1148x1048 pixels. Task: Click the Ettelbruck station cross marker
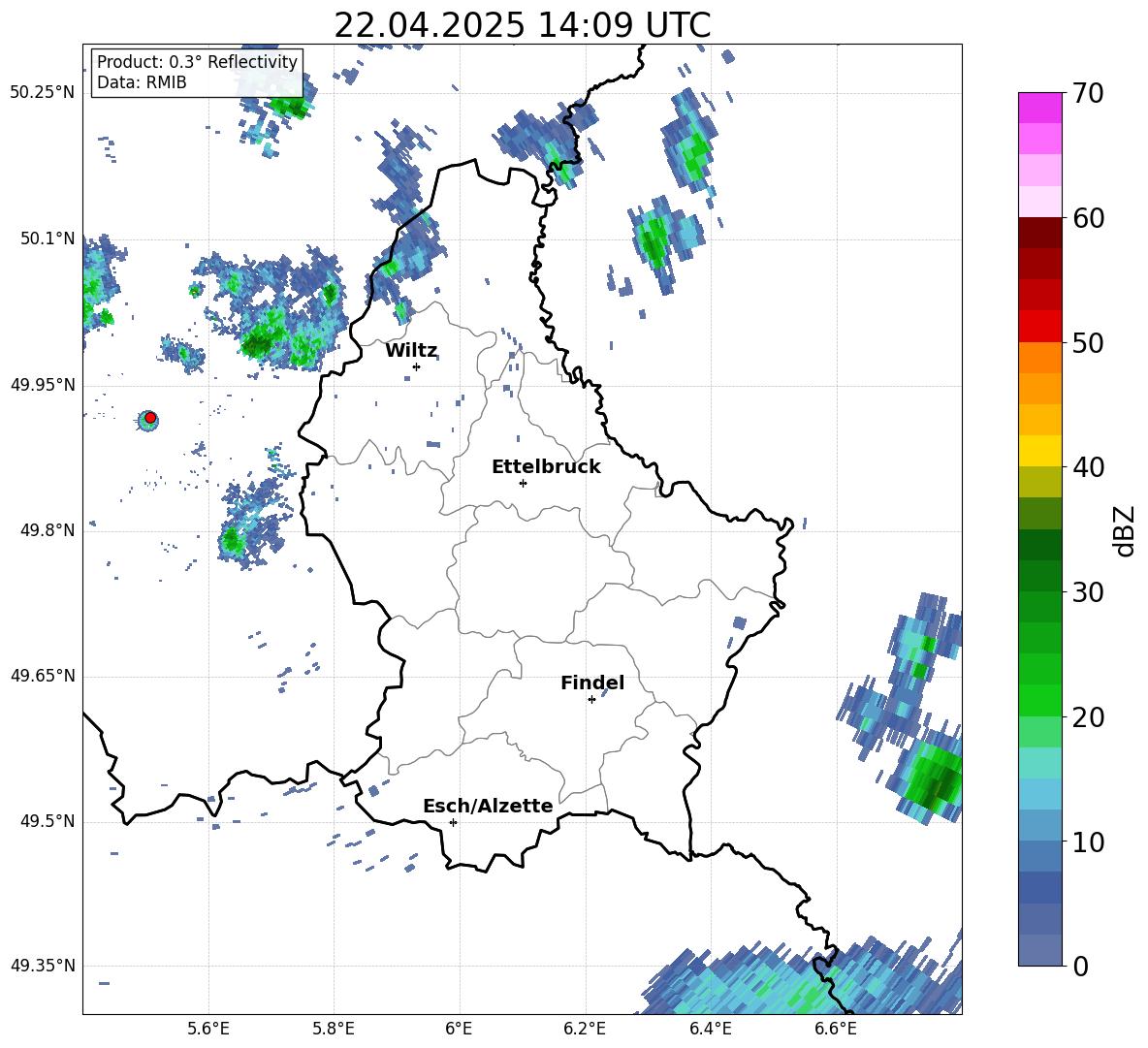[x=523, y=483]
